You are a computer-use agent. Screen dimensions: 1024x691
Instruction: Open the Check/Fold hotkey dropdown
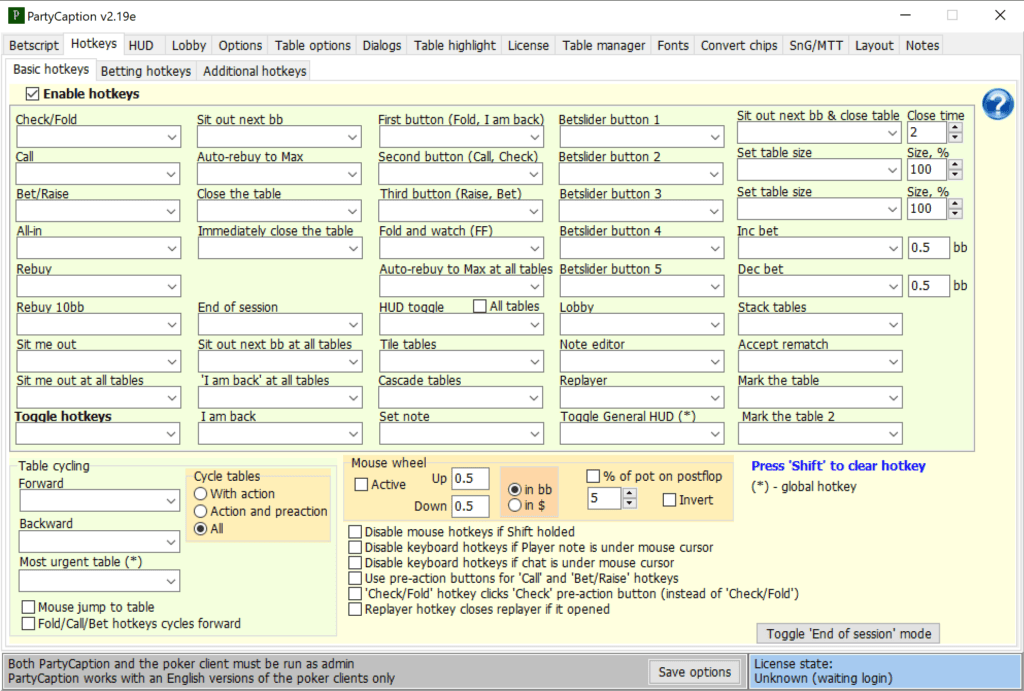pos(98,137)
